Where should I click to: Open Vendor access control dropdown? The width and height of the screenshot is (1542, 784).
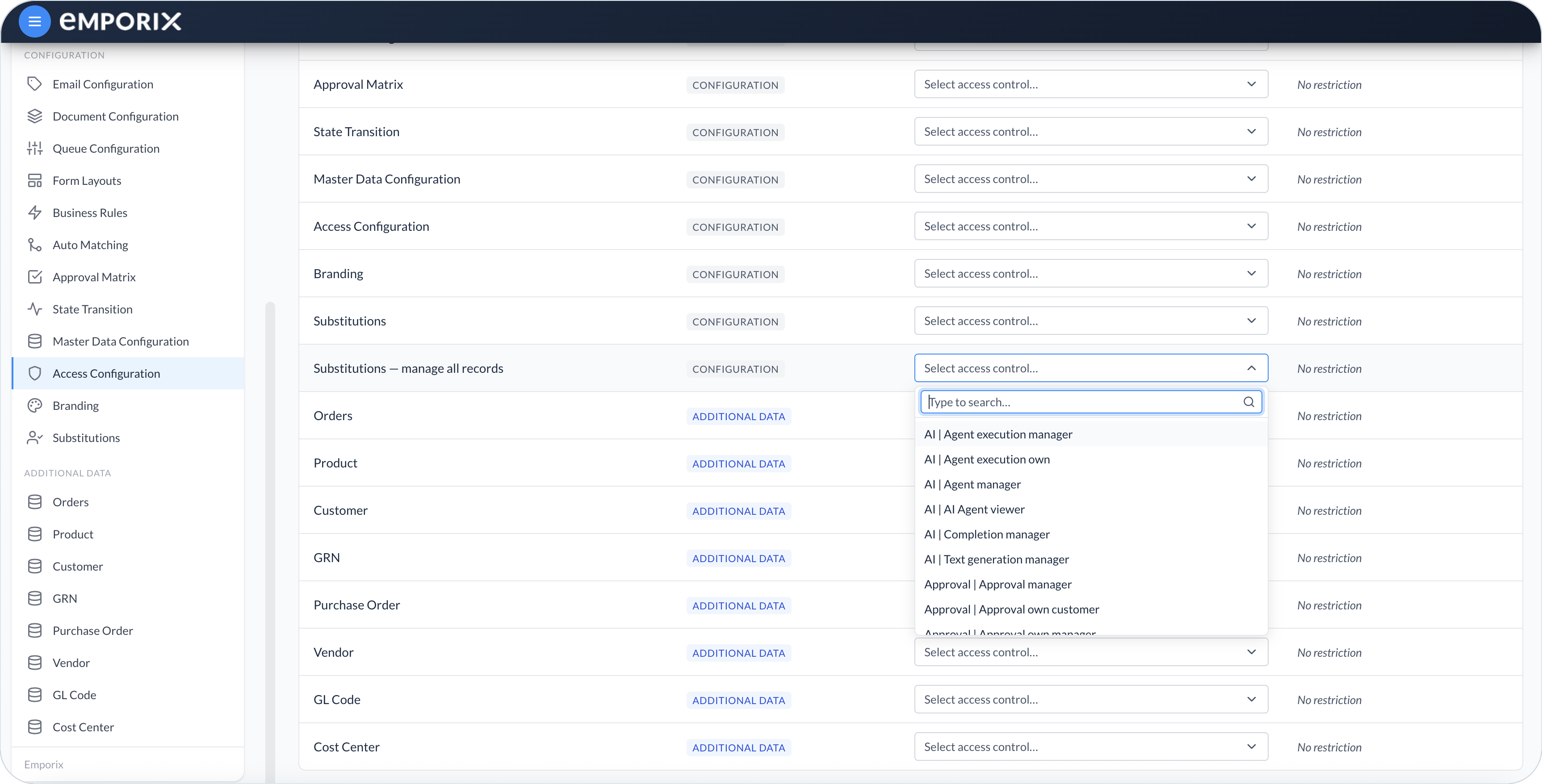click(x=1091, y=652)
